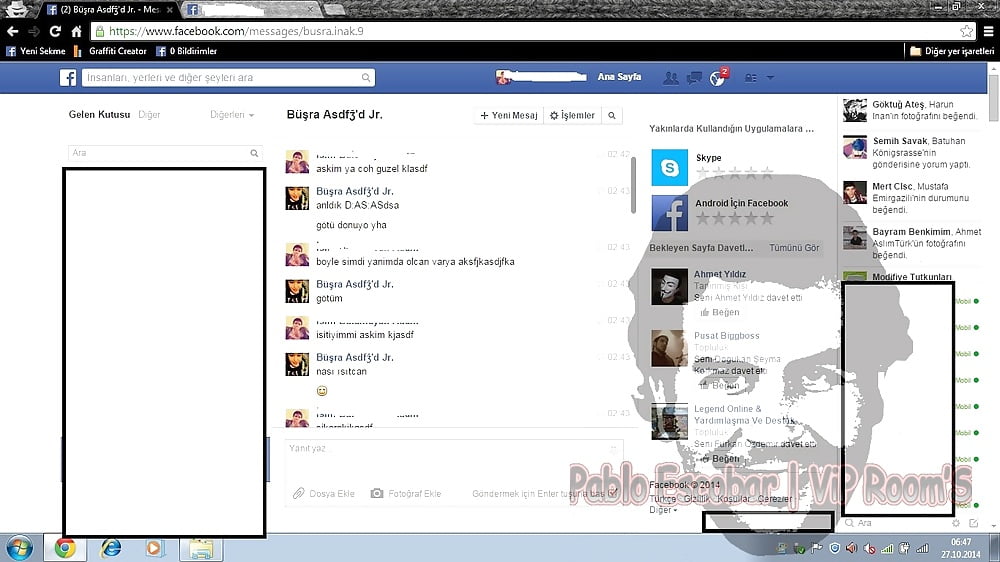Image resolution: width=1000 pixels, height=562 pixels.
Task: Open the notifications globe icon
Action: [x=716, y=79]
